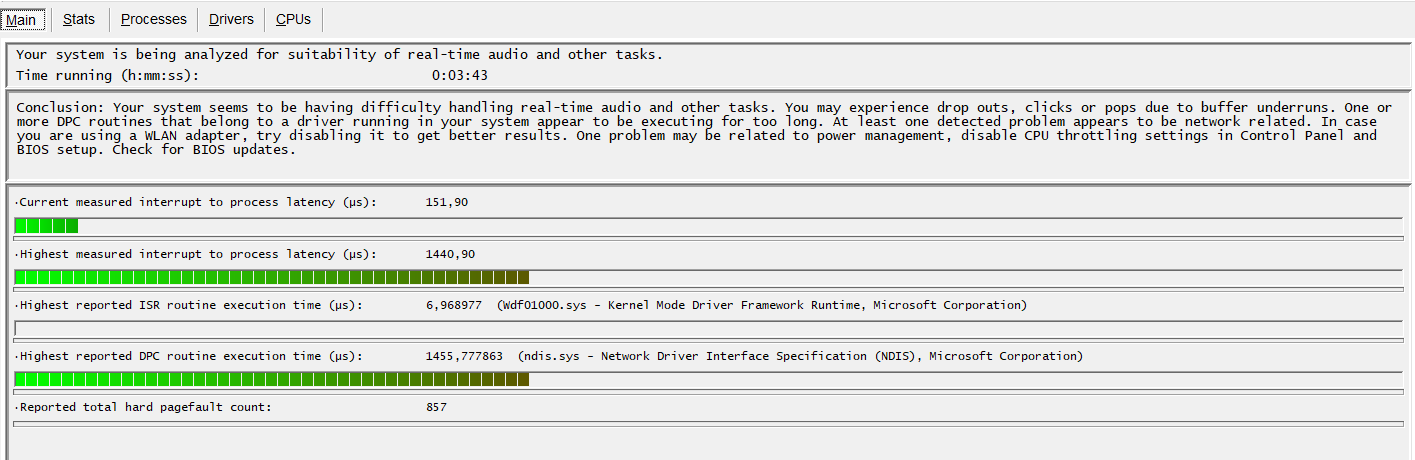Click the Wdf01000.sys driver description
This screenshot has width=1415, height=460.
click(x=761, y=305)
